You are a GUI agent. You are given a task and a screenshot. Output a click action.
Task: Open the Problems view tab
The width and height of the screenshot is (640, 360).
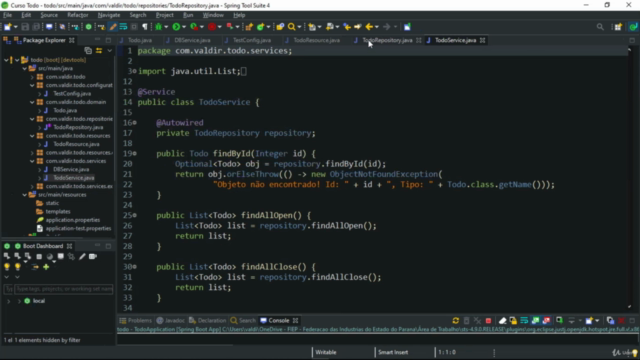point(135,320)
